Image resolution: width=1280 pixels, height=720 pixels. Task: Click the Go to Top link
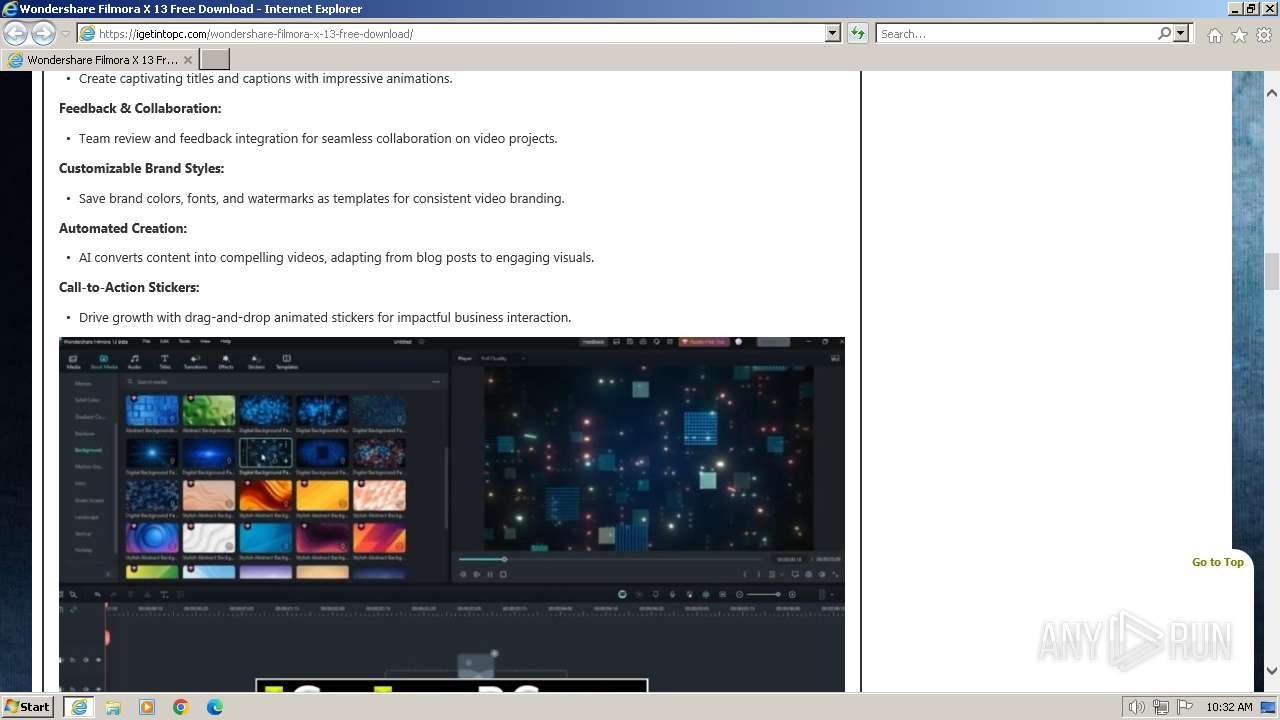(x=1217, y=562)
